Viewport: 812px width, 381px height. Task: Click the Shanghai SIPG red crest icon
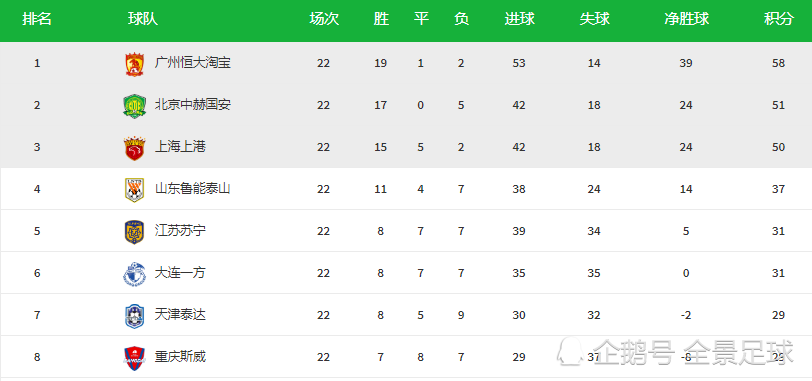pyautogui.click(x=134, y=148)
